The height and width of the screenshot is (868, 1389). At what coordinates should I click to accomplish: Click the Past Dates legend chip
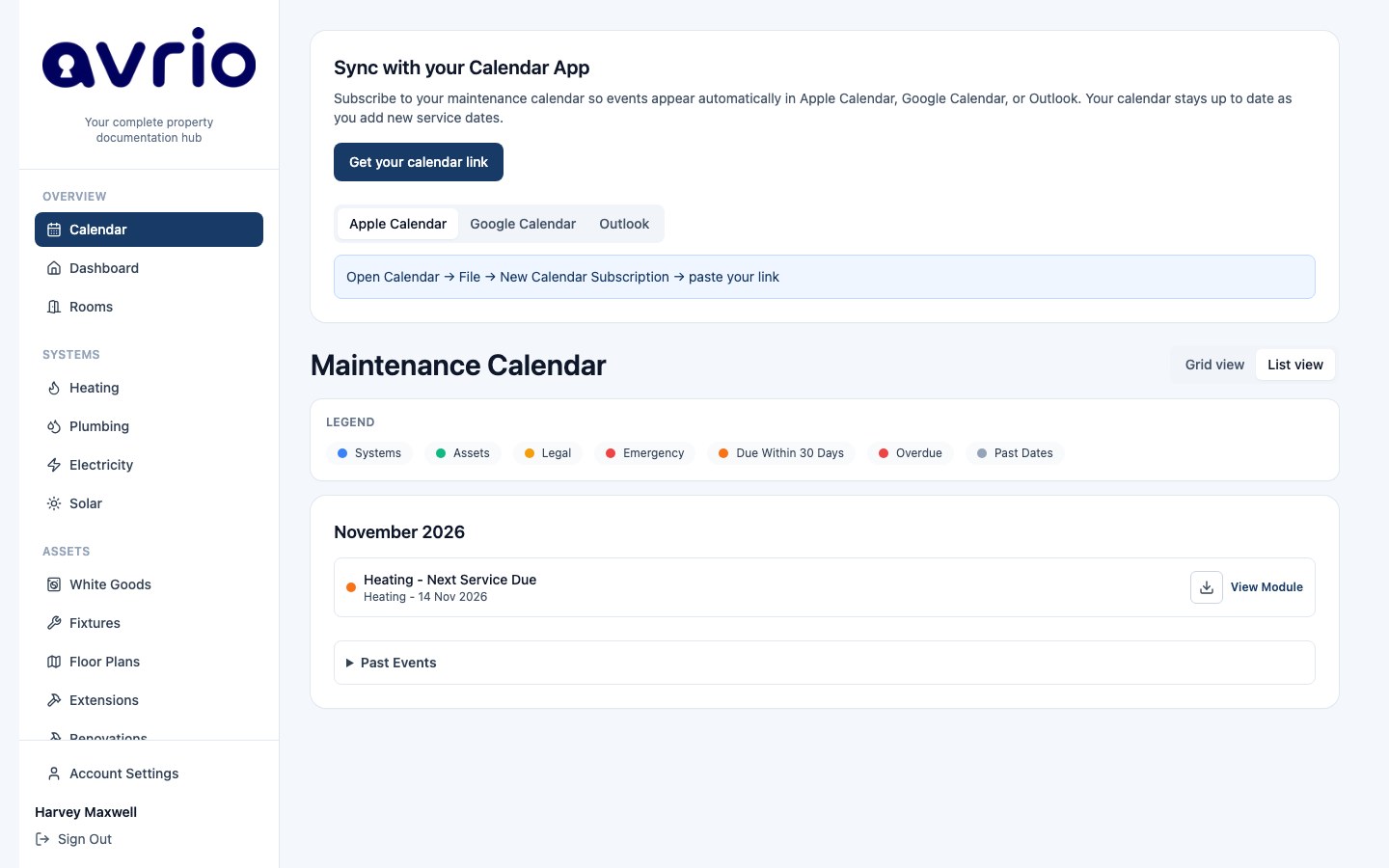1015,453
